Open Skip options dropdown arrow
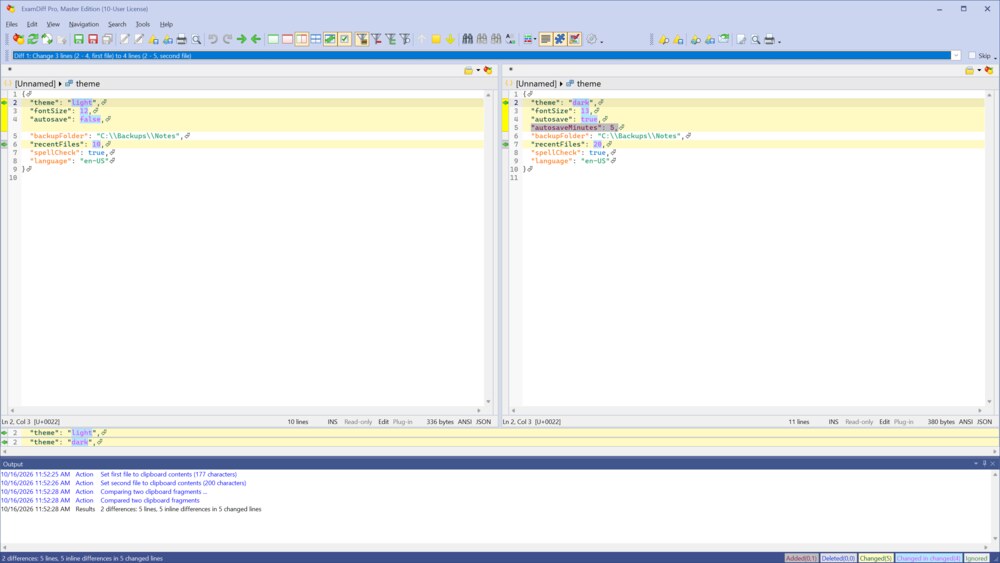This screenshot has height=563, width=1000. (x=995, y=57)
